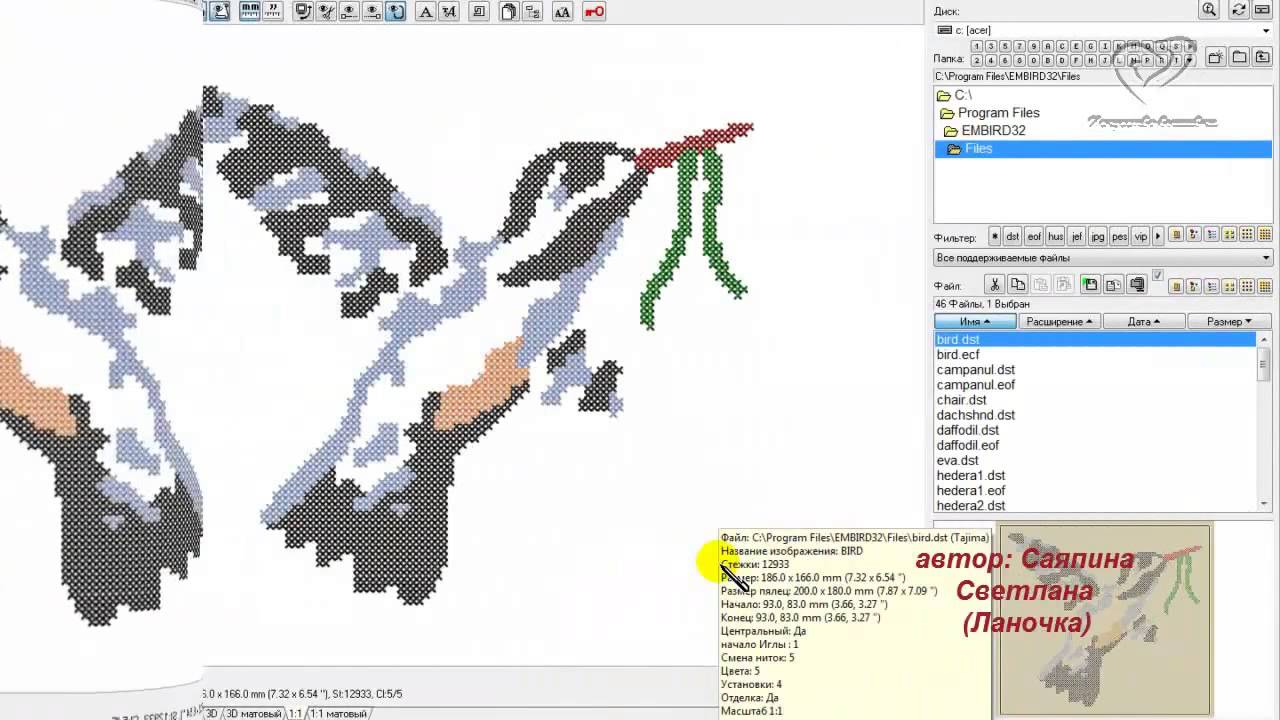Image resolution: width=1280 pixels, height=720 pixels.
Task: Select the highlighted Files folder
Action: (1103, 149)
